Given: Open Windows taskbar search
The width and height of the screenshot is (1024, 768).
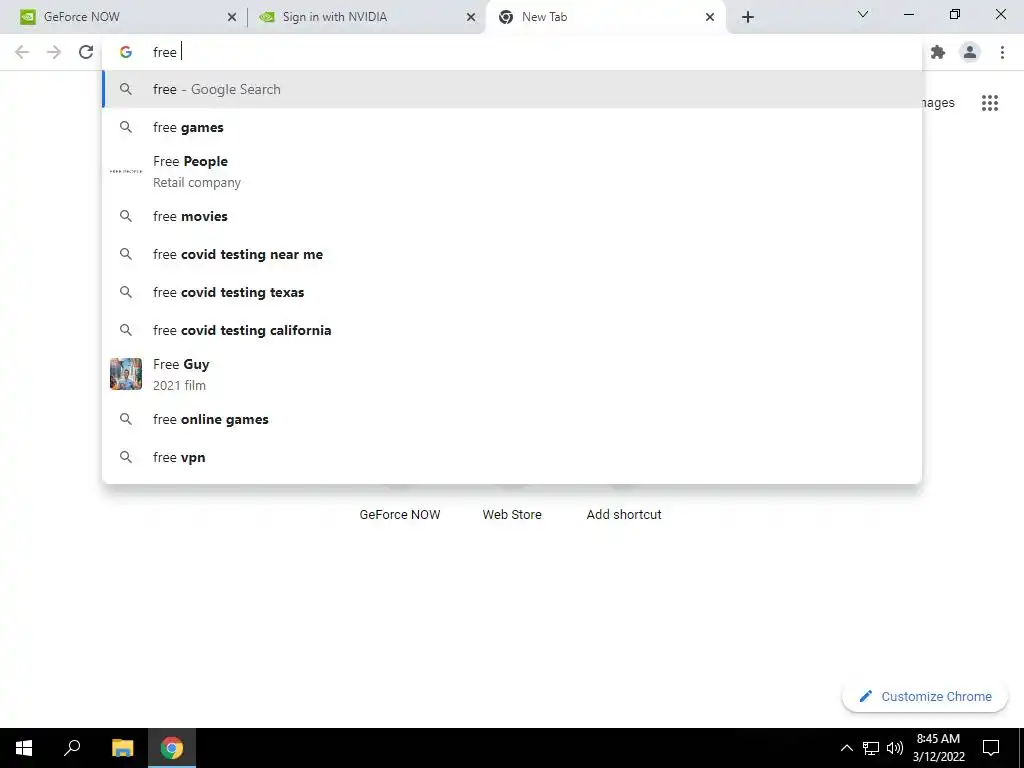Looking at the screenshot, I should coord(72,748).
